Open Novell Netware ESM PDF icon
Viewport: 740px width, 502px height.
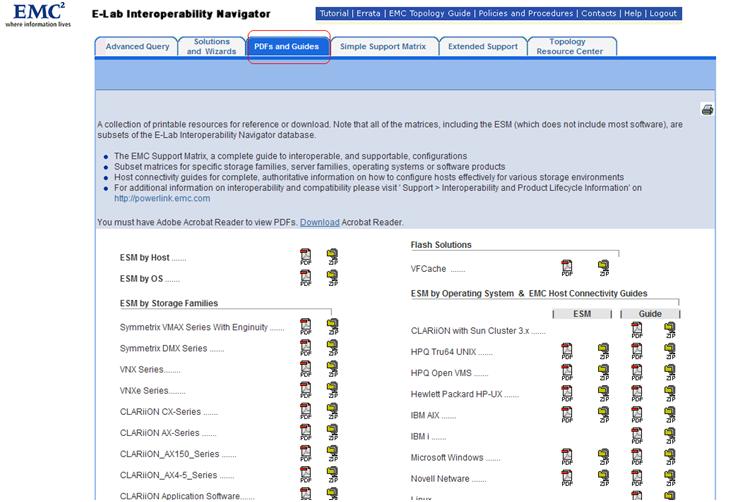click(x=567, y=478)
